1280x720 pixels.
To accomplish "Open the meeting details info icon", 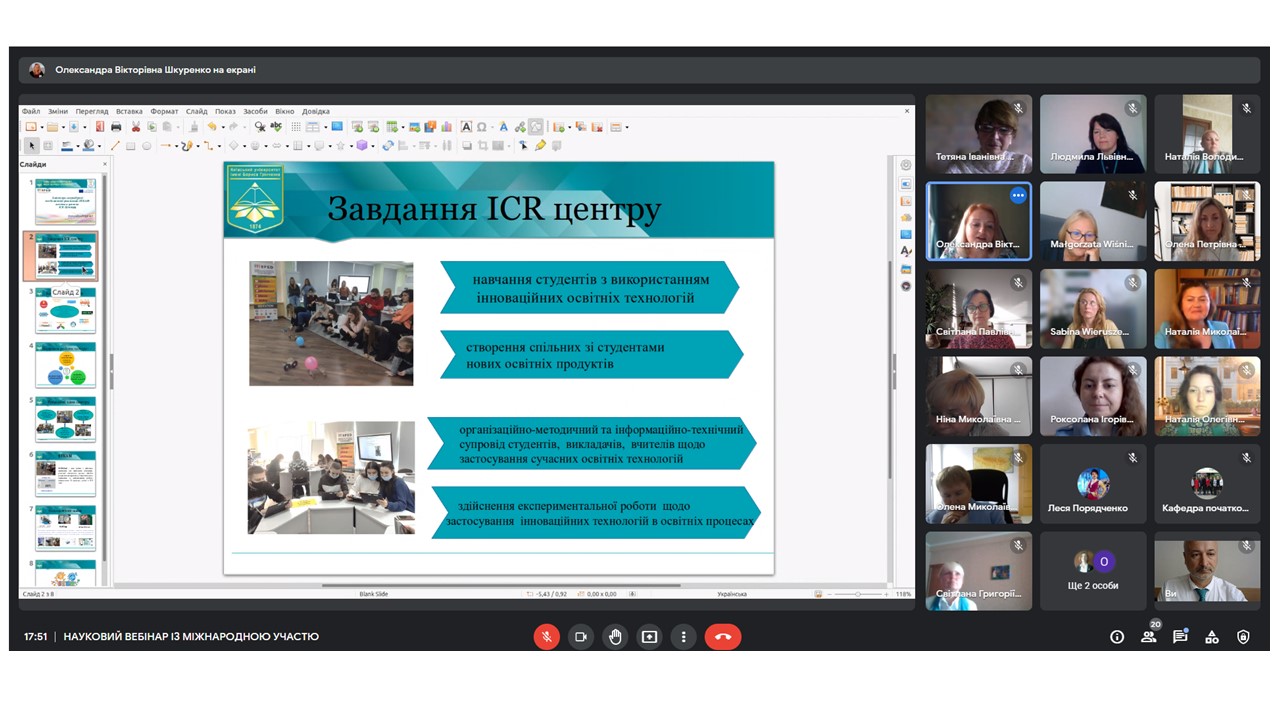I will [1117, 637].
